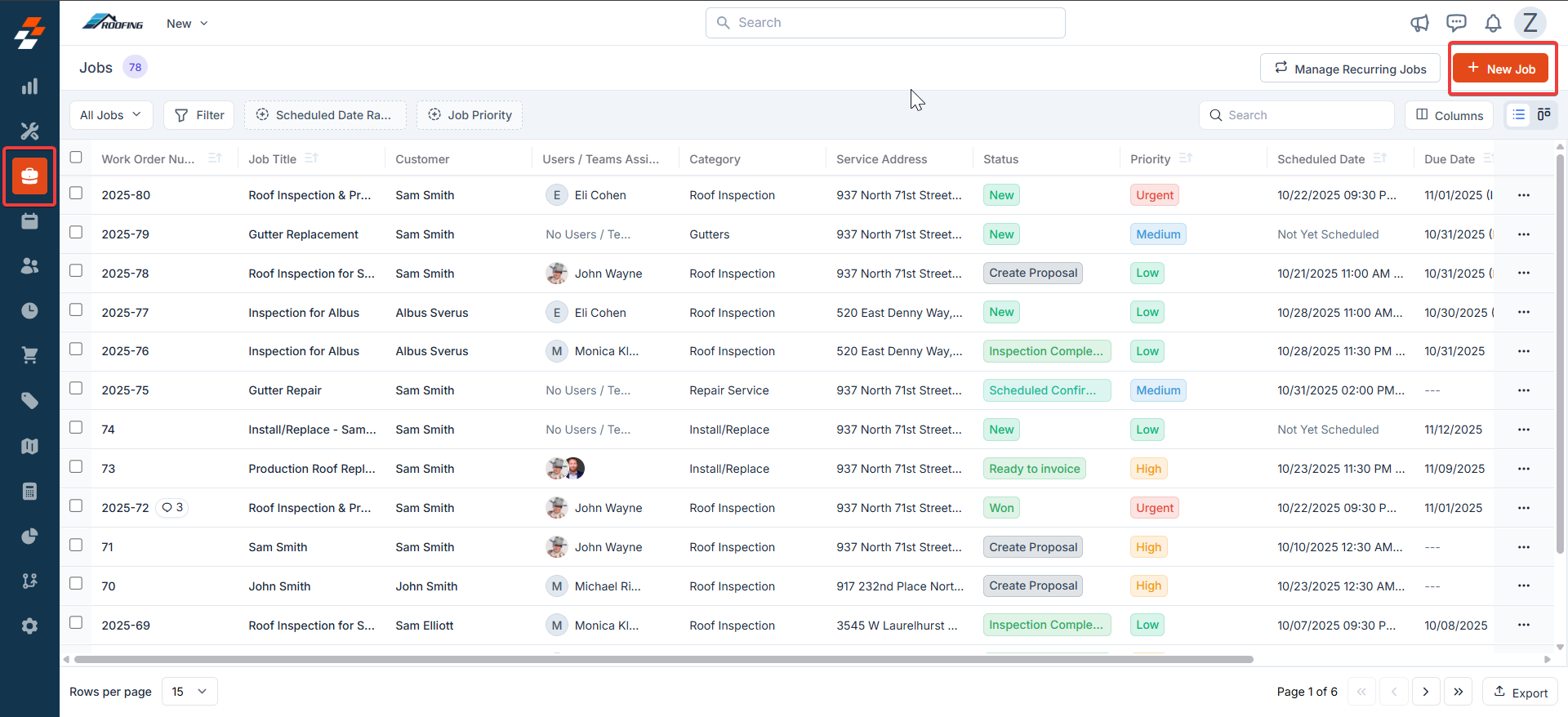1568x717 pixels.
Task: Click Won status badge on job 2025-72
Action: click(x=1001, y=508)
